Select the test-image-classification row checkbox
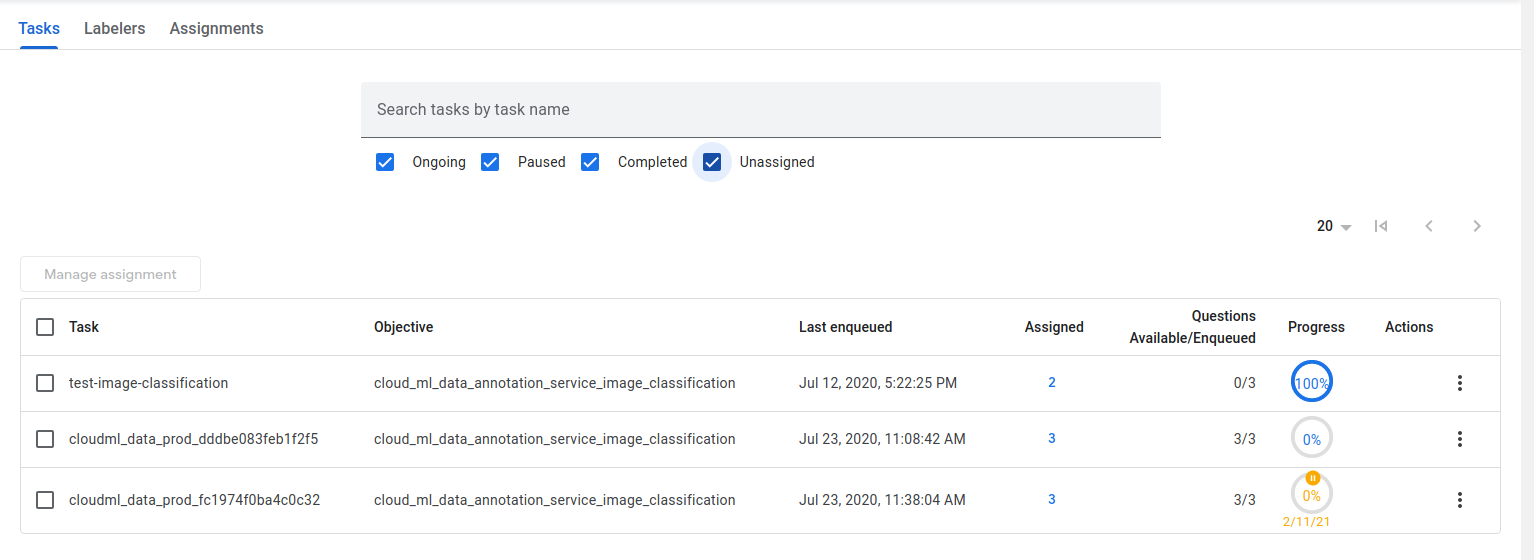This screenshot has height=560, width=1534. point(45,383)
